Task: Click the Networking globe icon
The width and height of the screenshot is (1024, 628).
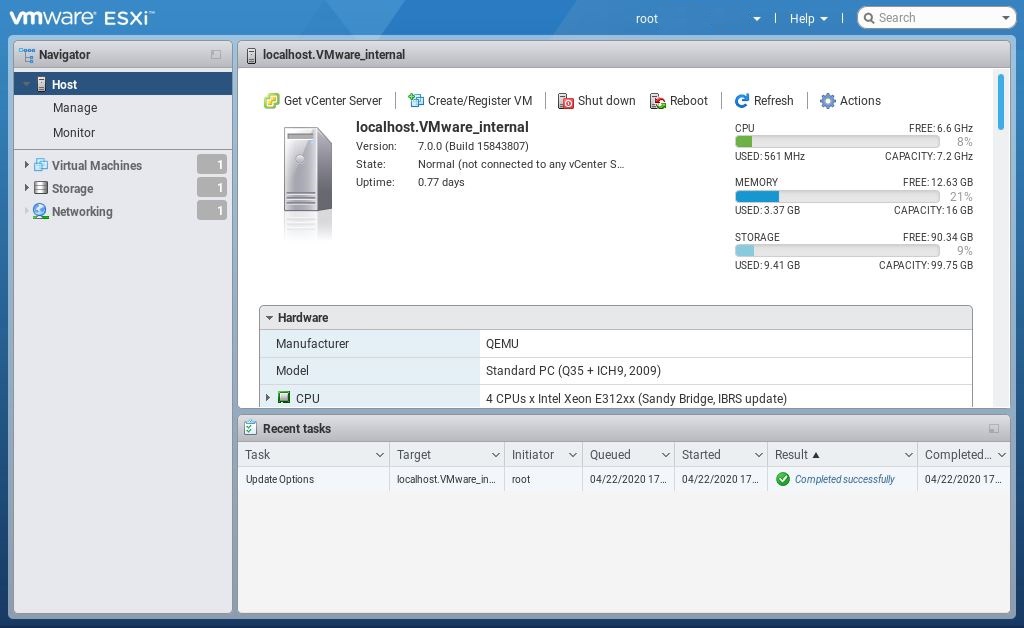Action: 40,211
